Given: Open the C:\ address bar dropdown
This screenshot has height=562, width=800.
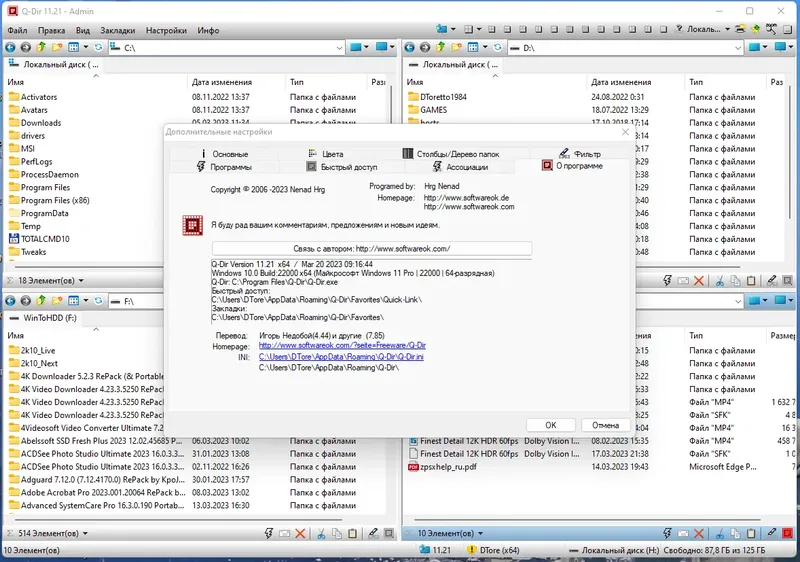Looking at the screenshot, I should coord(339,48).
